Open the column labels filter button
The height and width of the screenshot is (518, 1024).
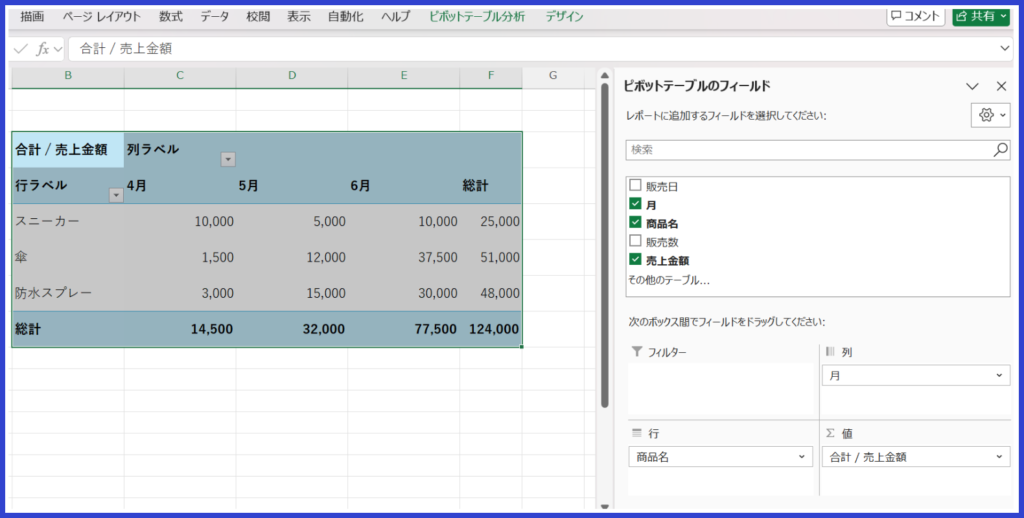pos(228,159)
